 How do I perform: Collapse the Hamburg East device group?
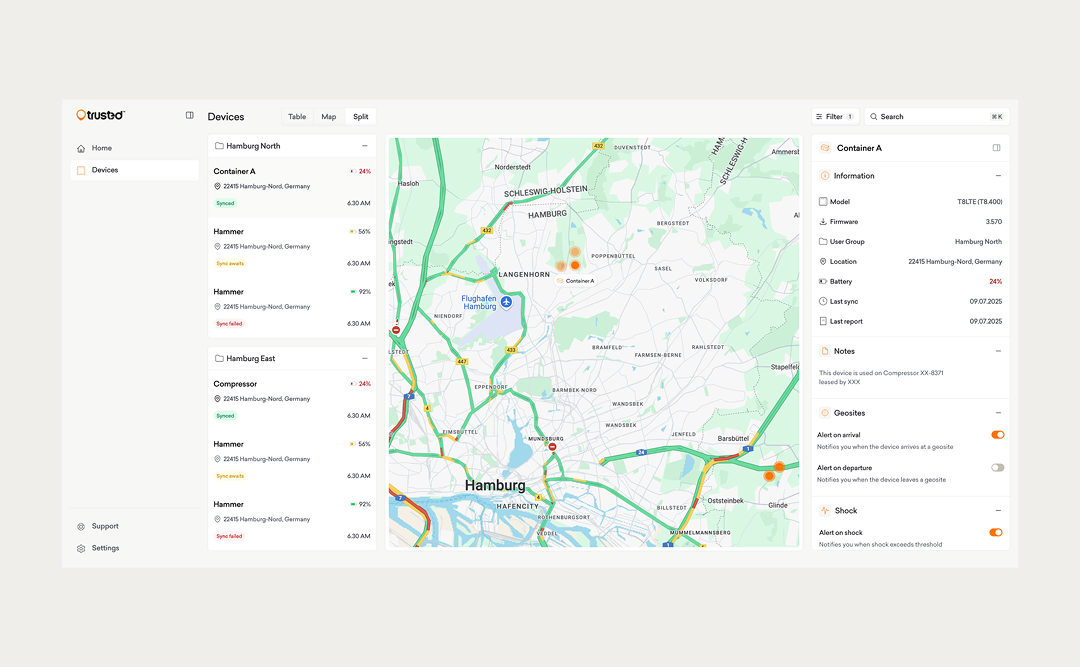(x=364, y=358)
